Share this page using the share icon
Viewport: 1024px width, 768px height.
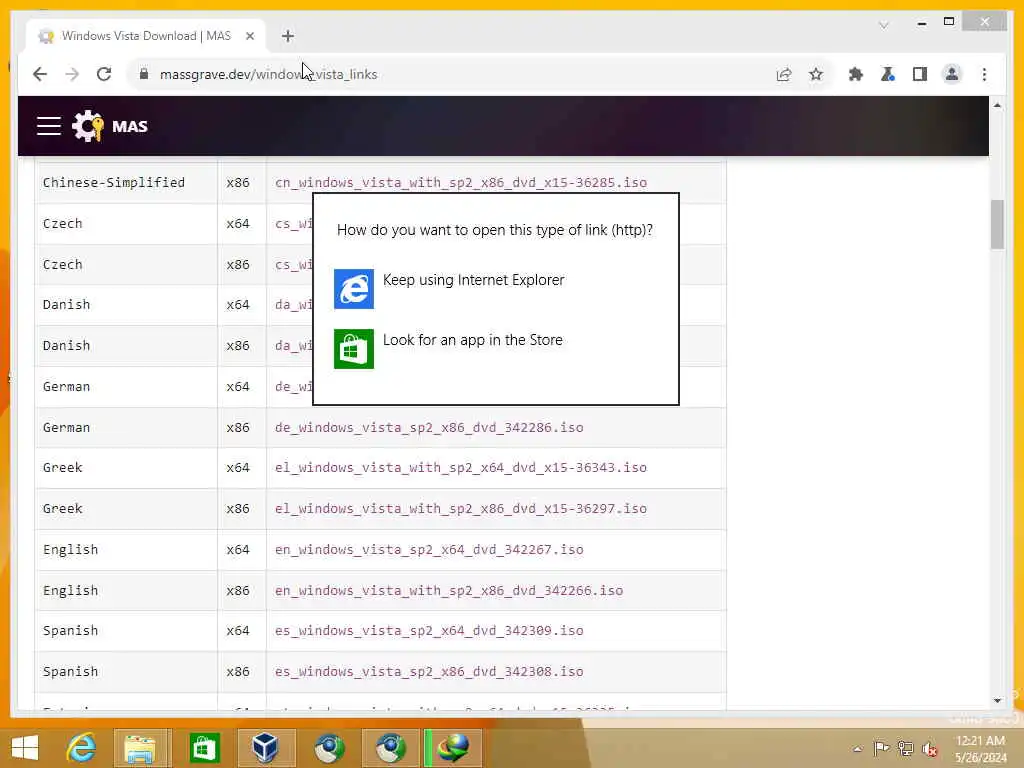[784, 74]
